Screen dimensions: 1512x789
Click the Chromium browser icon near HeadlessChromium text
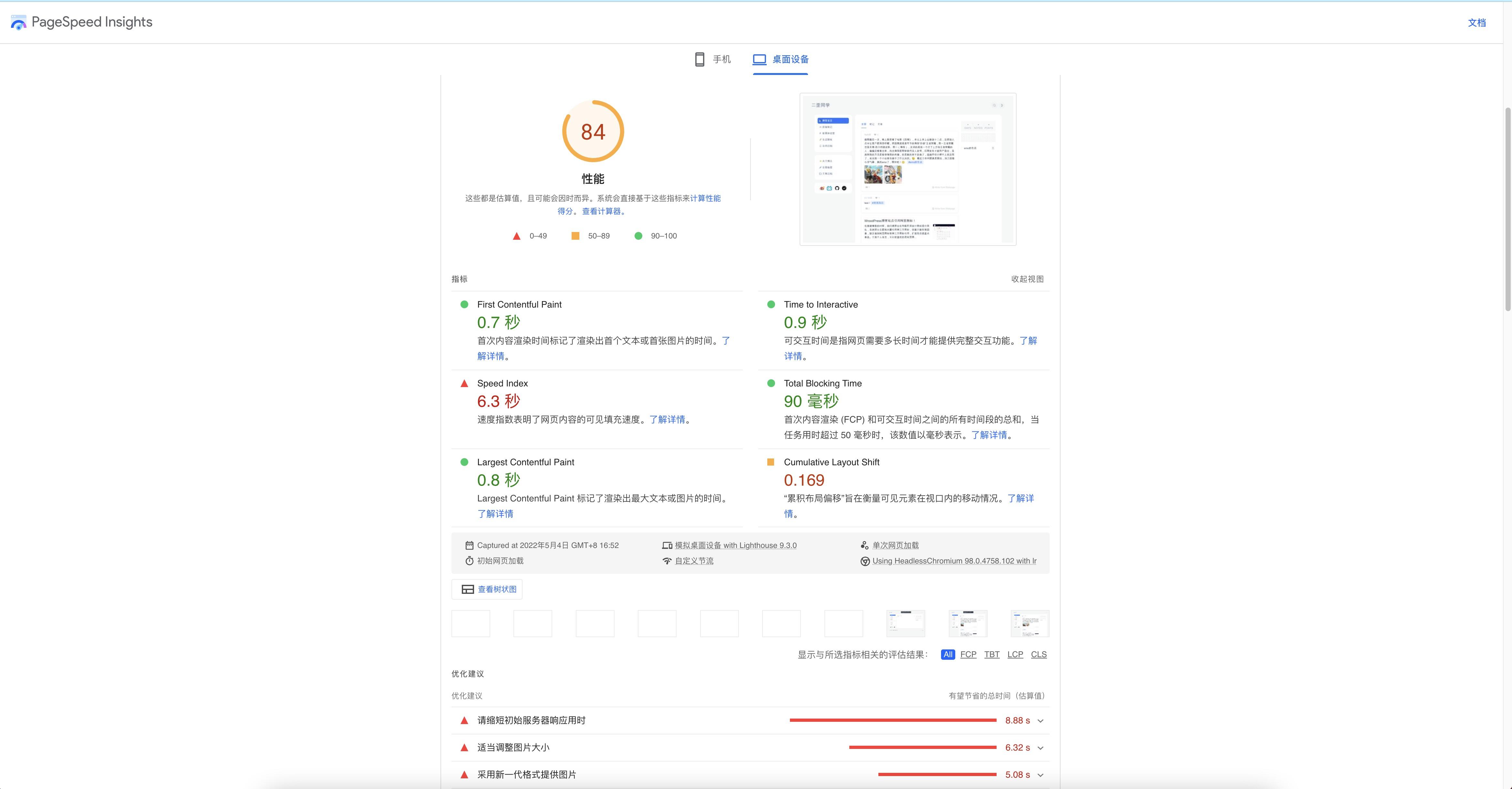865,561
